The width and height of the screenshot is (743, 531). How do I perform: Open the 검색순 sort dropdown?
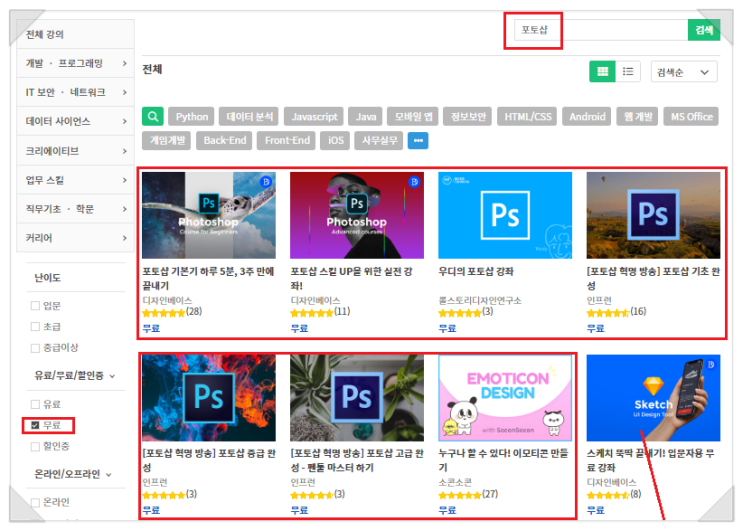tap(684, 72)
